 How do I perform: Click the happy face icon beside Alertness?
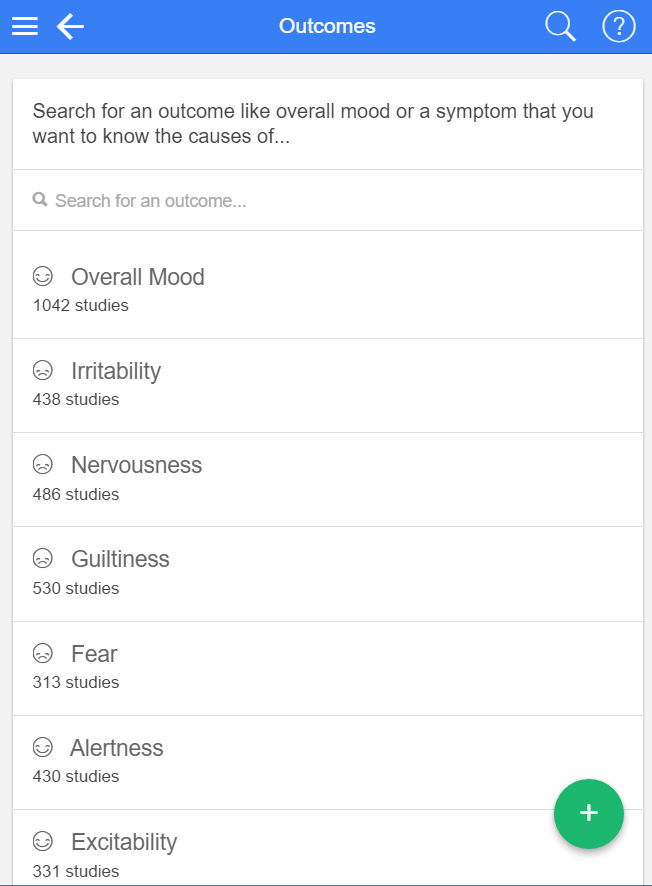42,748
